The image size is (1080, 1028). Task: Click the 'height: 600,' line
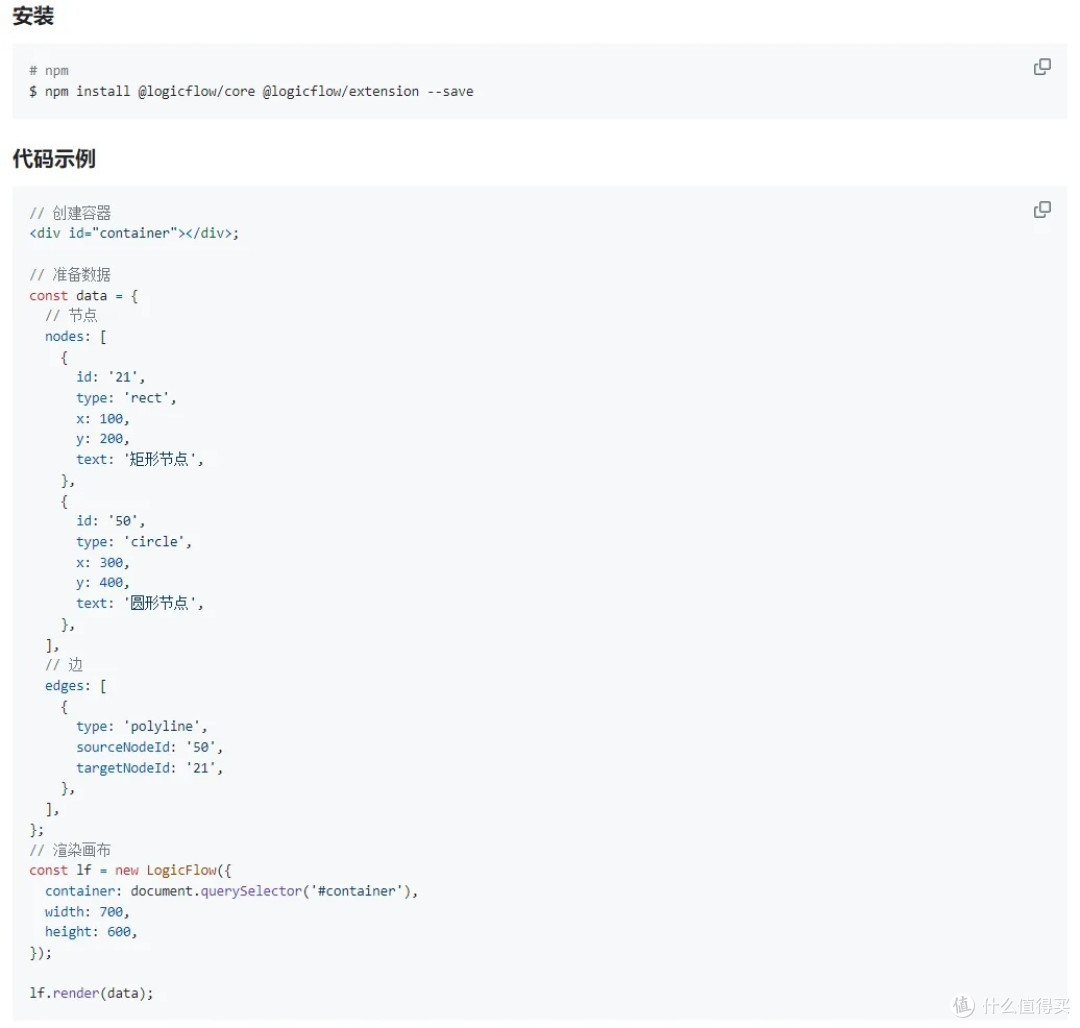[91, 931]
